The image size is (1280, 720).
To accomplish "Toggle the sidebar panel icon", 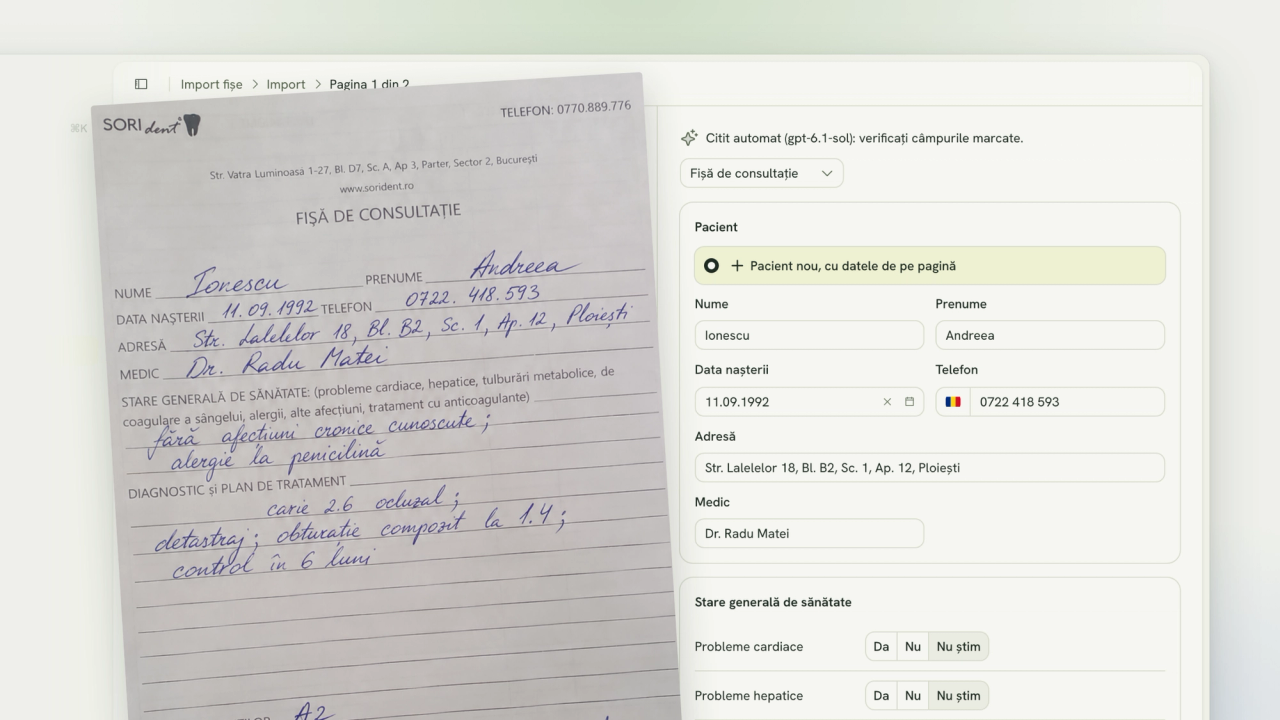I will pyautogui.click(x=141, y=84).
